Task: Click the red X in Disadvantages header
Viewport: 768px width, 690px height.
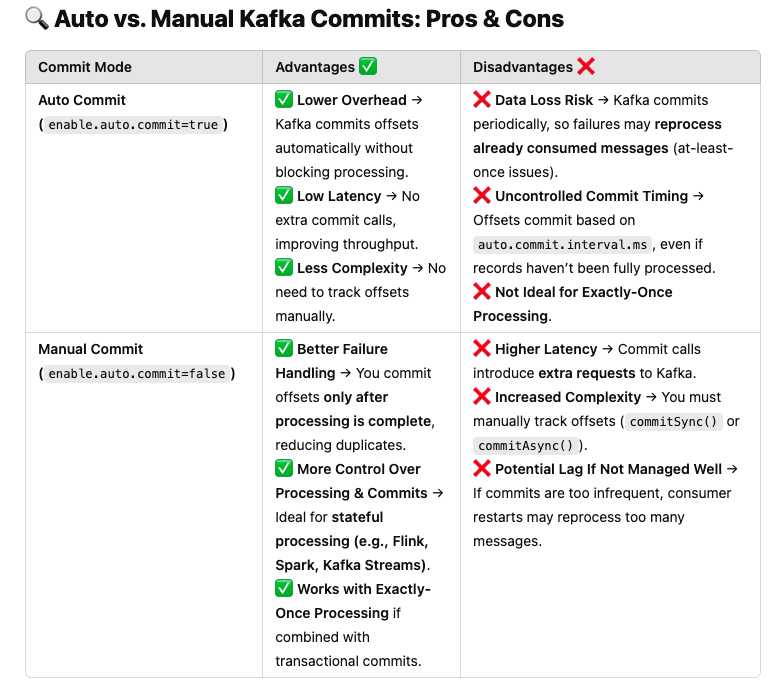Action: pyautogui.click(x=586, y=67)
